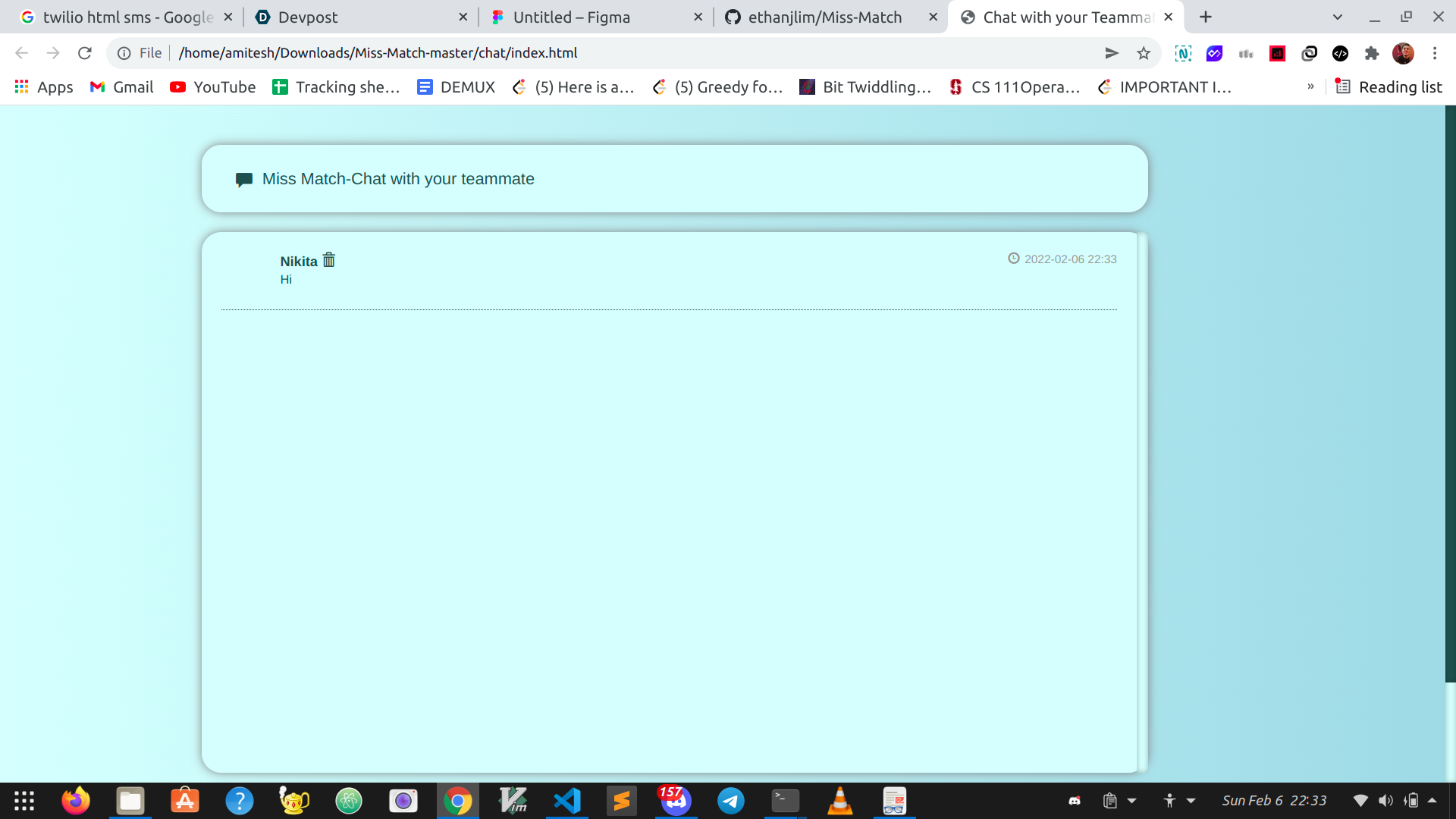1456x819 pixels.
Task: Open the Gmail bookmark
Action: [x=121, y=87]
